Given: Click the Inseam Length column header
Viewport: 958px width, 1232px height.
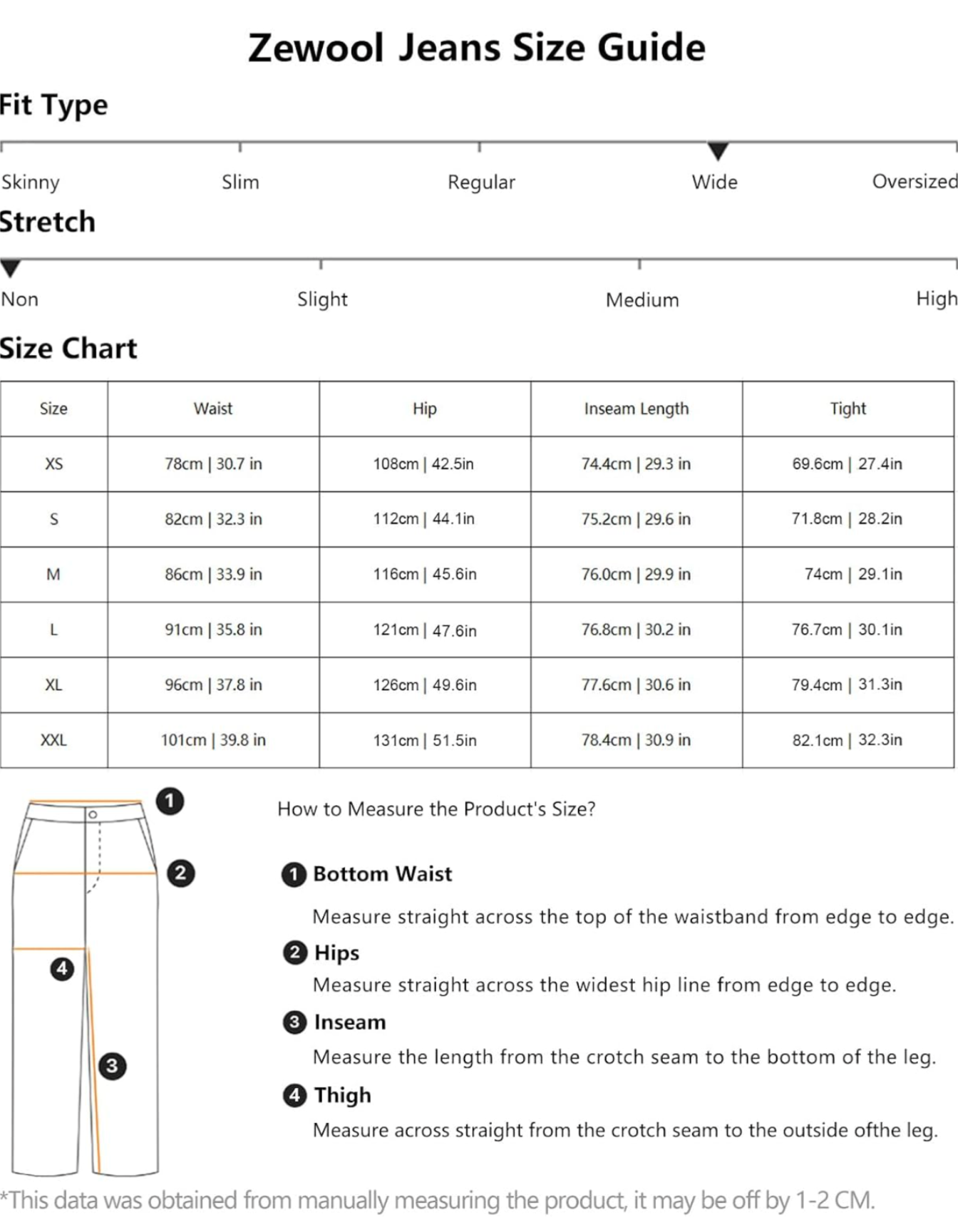Looking at the screenshot, I should coord(637,409).
